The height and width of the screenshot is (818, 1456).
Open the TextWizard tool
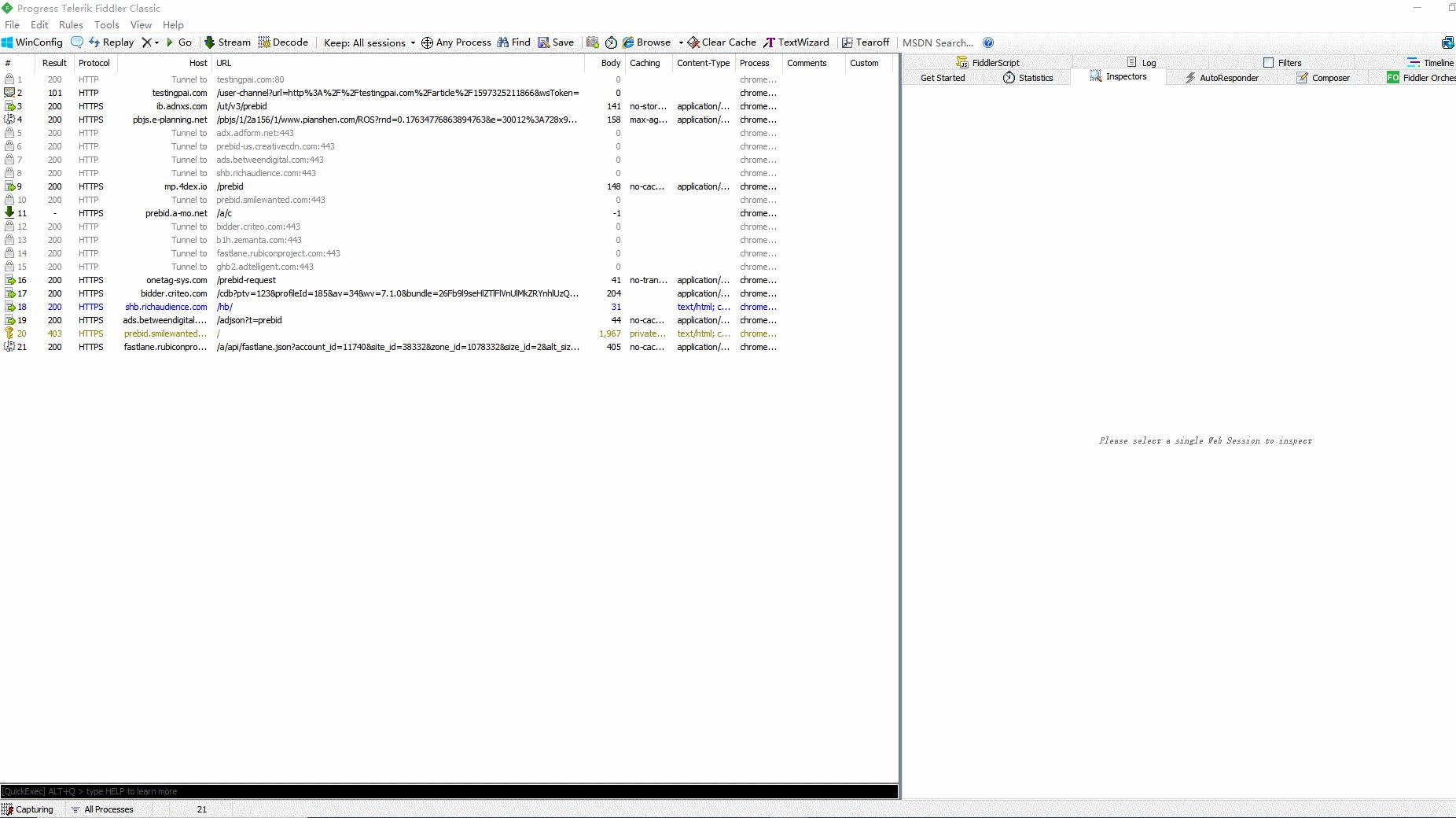coord(796,42)
